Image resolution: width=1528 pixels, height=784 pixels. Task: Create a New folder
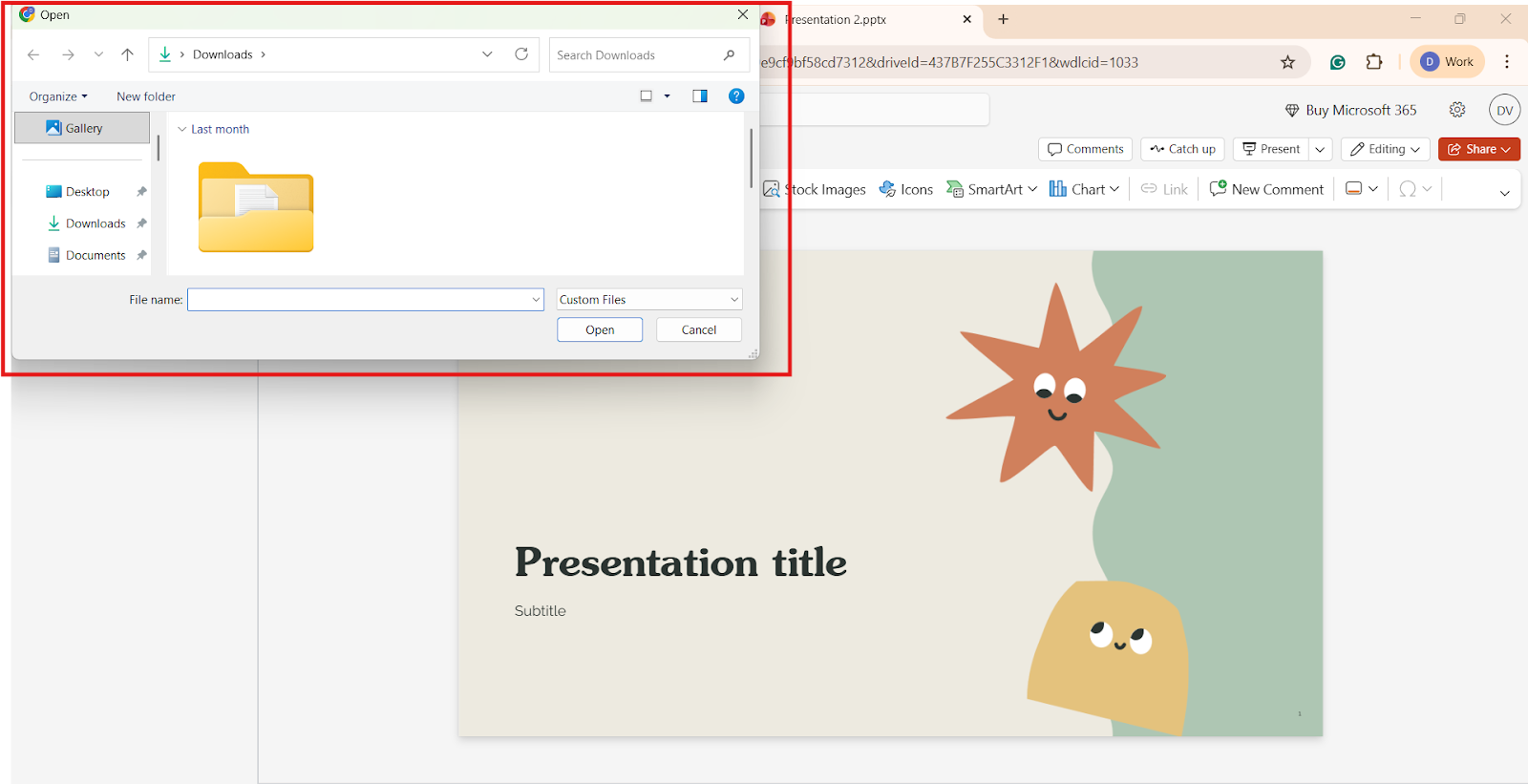pyautogui.click(x=146, y=96)
